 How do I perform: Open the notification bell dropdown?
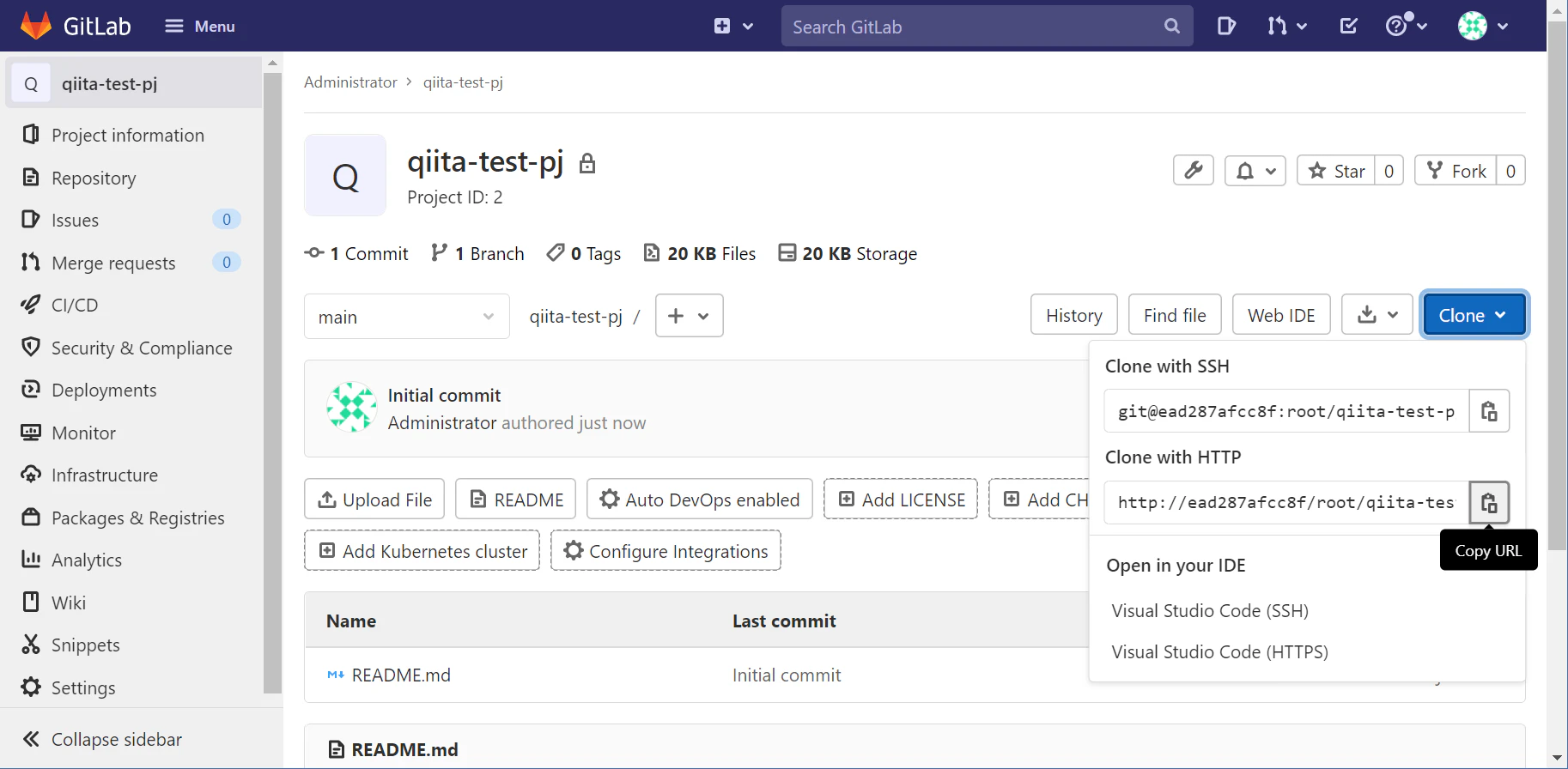pos(1255,171)
